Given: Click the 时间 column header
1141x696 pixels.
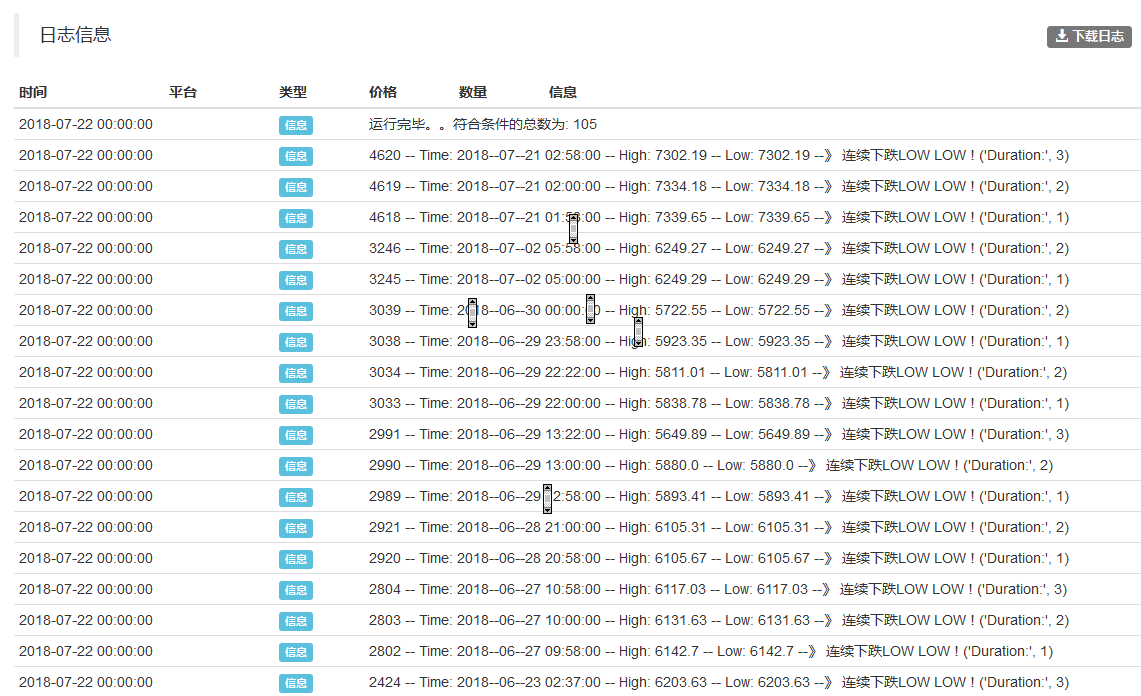Looking at the screenshot, I should pyautogui.click(x=33, y=92).
